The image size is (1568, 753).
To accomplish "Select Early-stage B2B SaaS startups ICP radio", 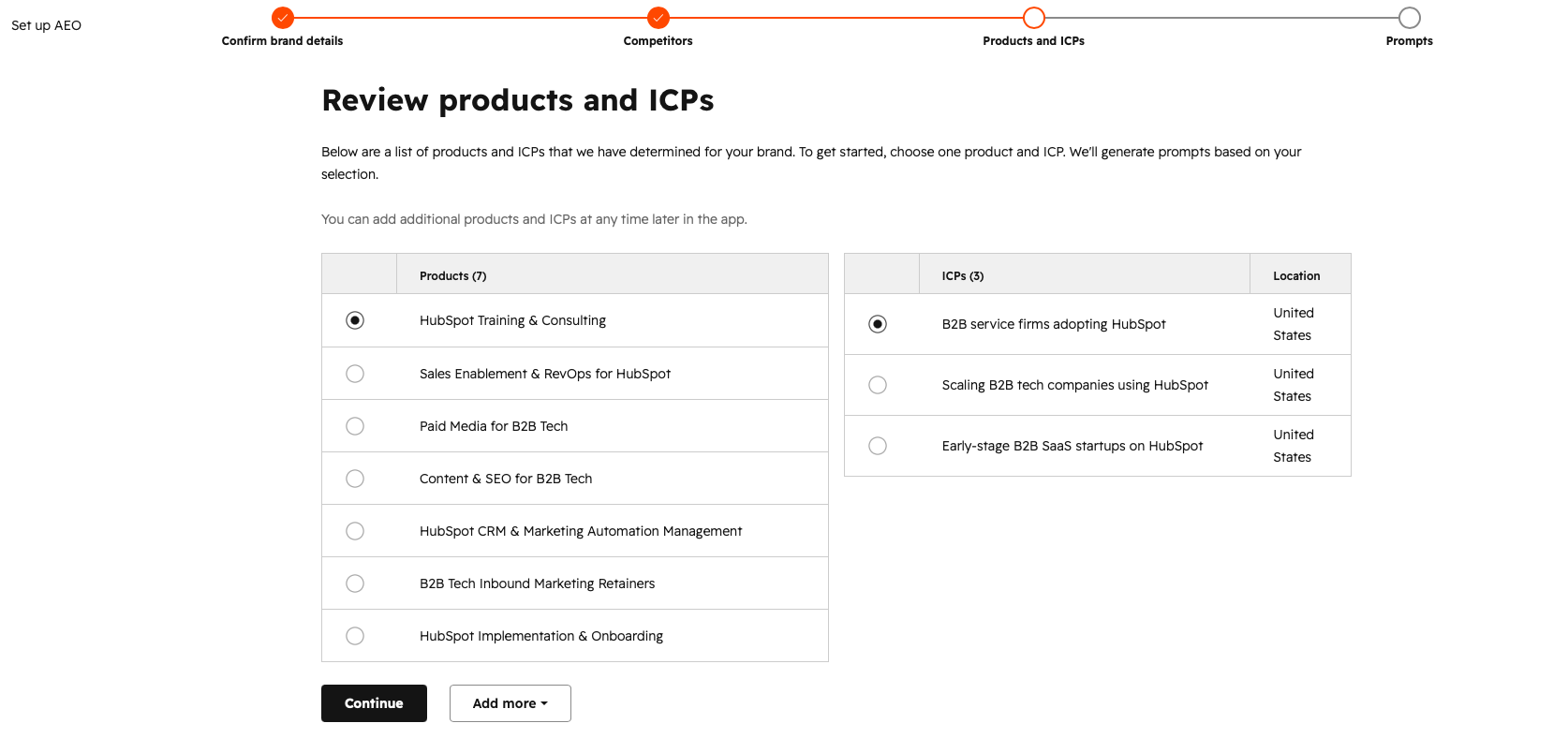I will (x=878, y=446).
